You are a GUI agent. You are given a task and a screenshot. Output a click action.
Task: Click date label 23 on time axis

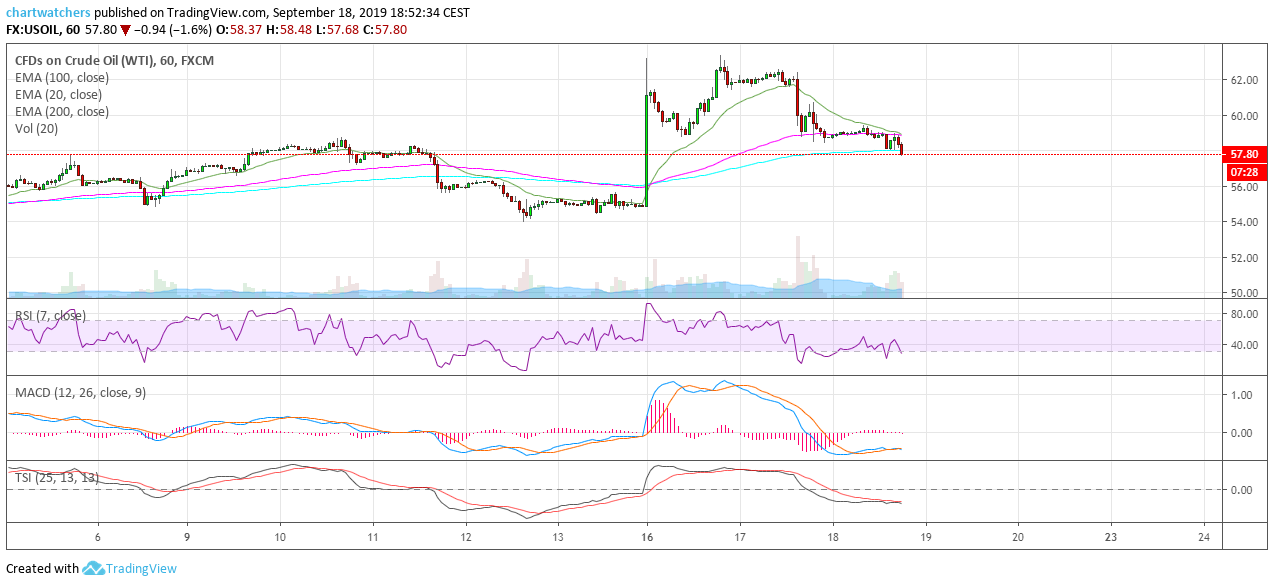(x=1110, y=536)
